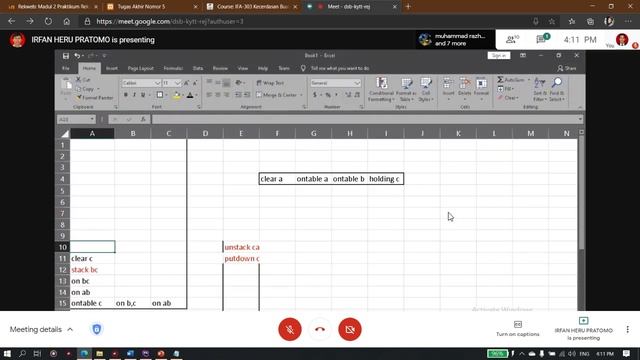
Task: Open the Data ribbon tab
Action: tap(198, 68)
